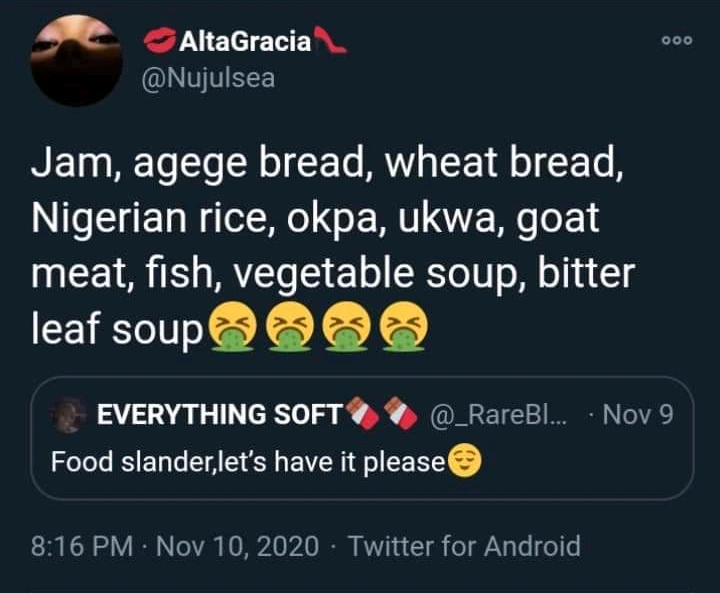Open EVERYTHING SOFT's display name

click(x=219, y=415)
